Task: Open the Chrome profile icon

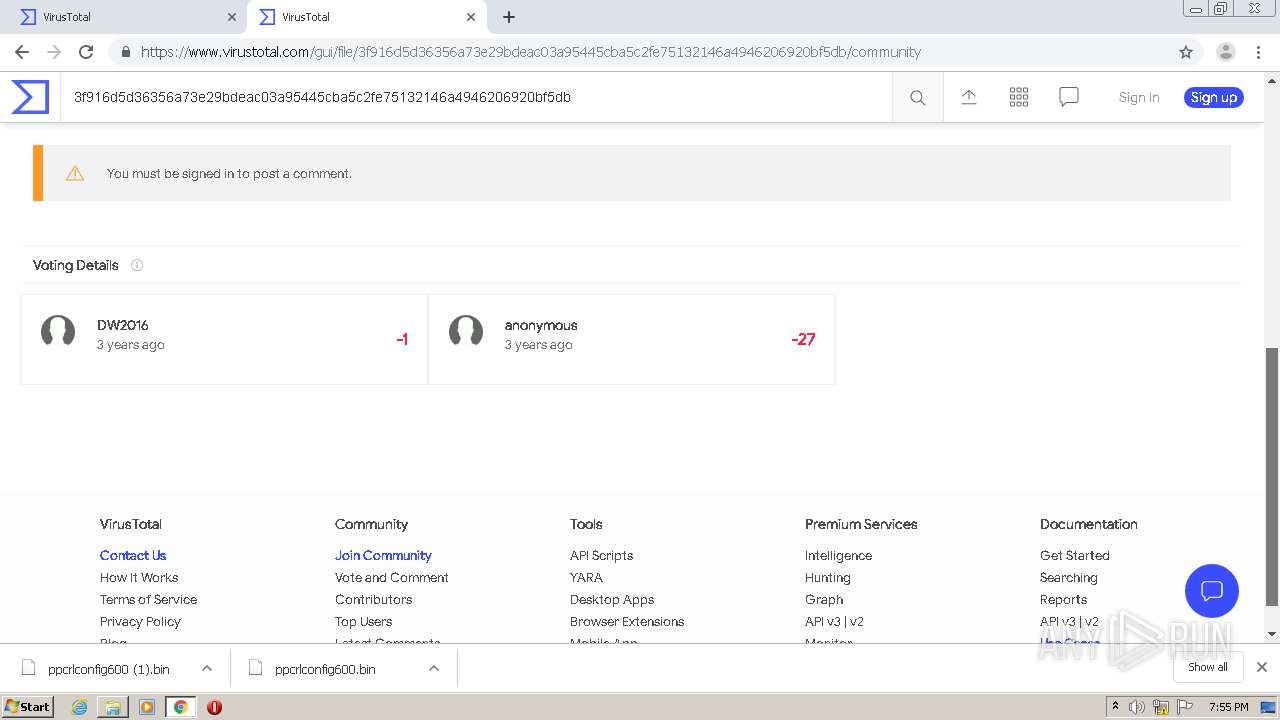Action: click(1226, 52)
